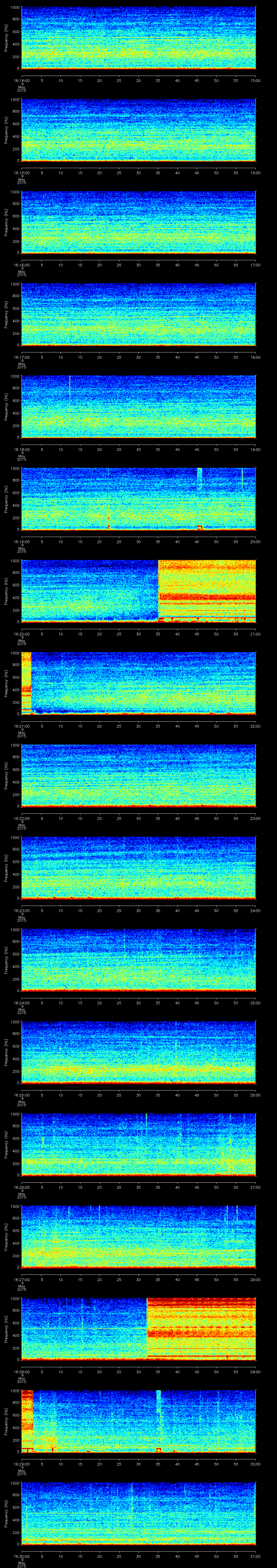
Task: Click the 1000 frequency tick of the 16:16:00 spectrogram
Action: (15, 192)
